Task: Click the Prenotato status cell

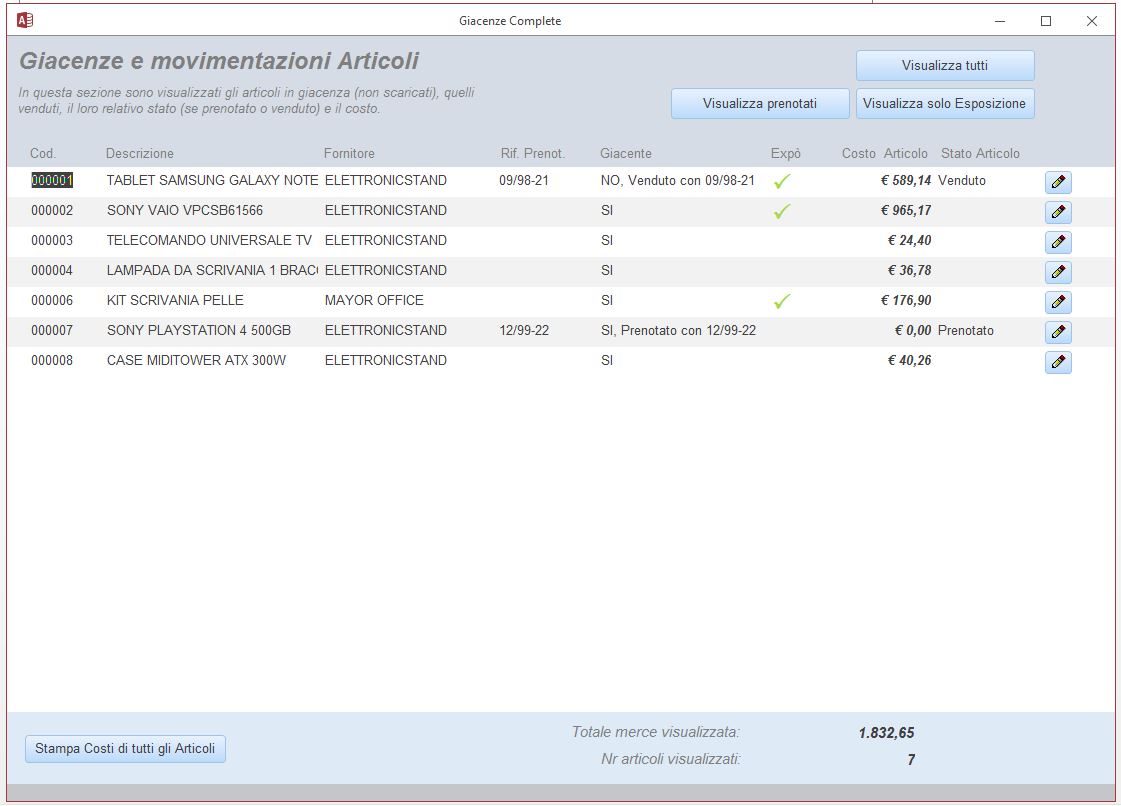Action: tap(966, 330)
